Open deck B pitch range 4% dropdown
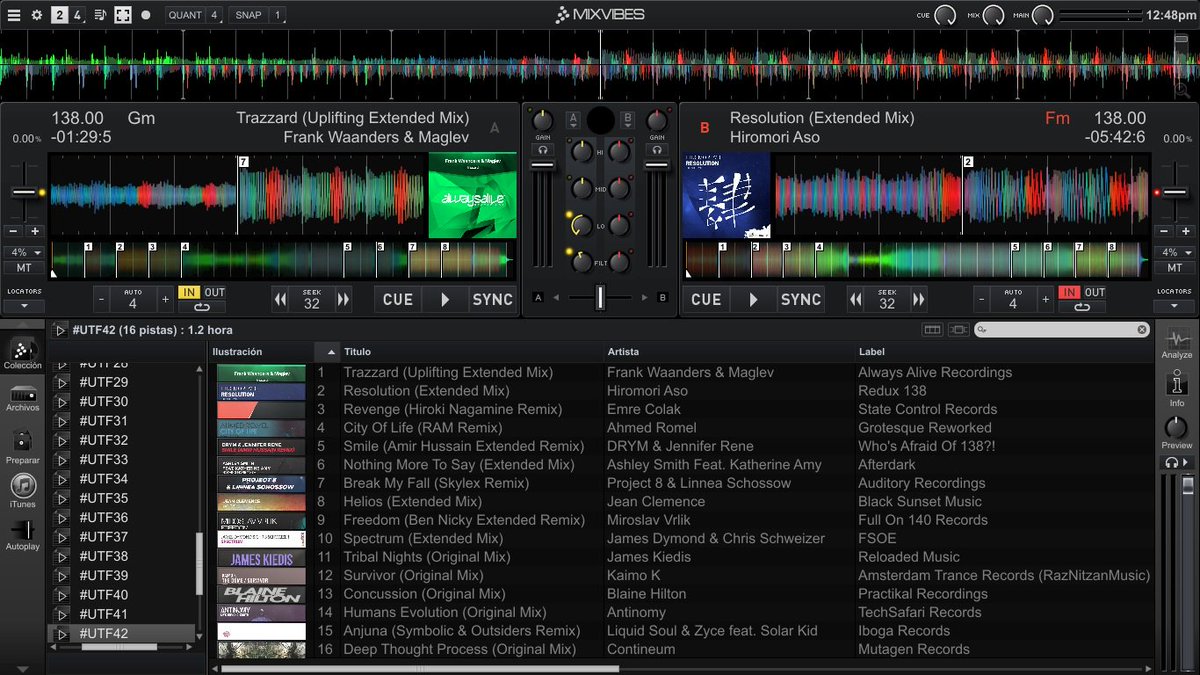This screenshot has height=675, width=1200. click(1174, 253)
